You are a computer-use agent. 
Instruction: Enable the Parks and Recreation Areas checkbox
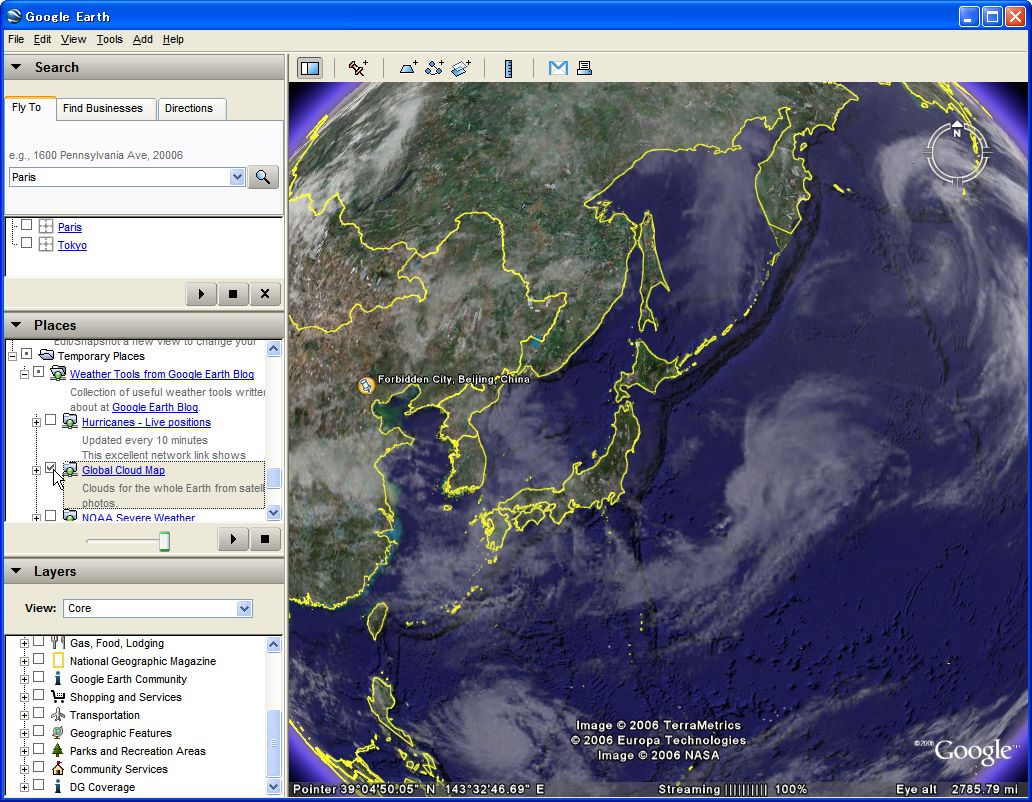[38, 749]
